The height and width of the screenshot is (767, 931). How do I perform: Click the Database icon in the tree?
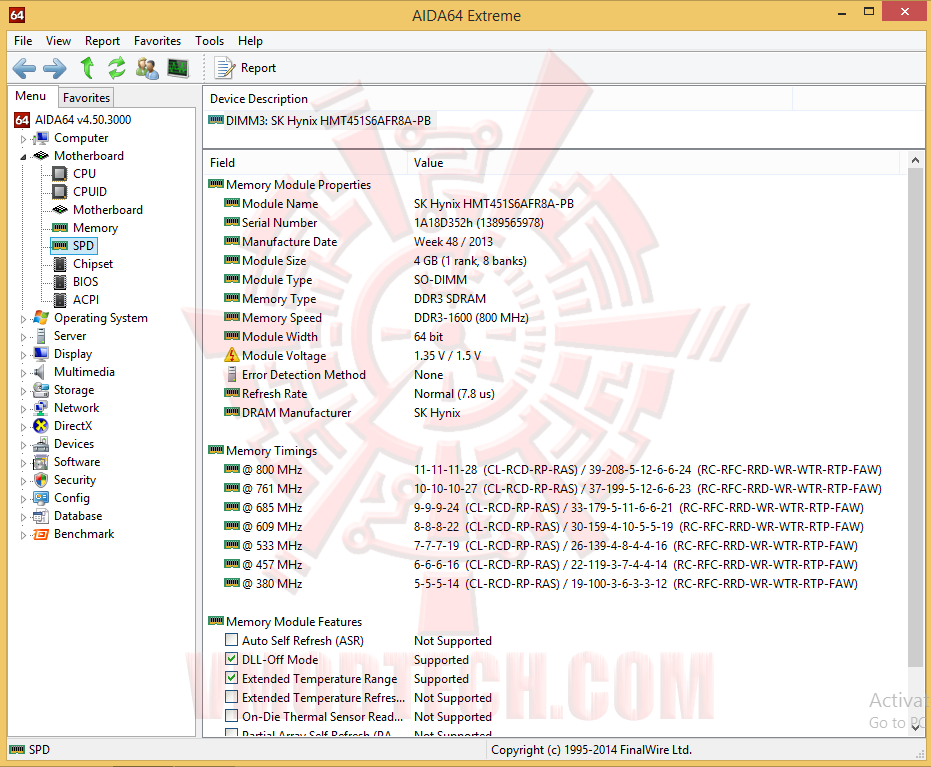(41, 516)
